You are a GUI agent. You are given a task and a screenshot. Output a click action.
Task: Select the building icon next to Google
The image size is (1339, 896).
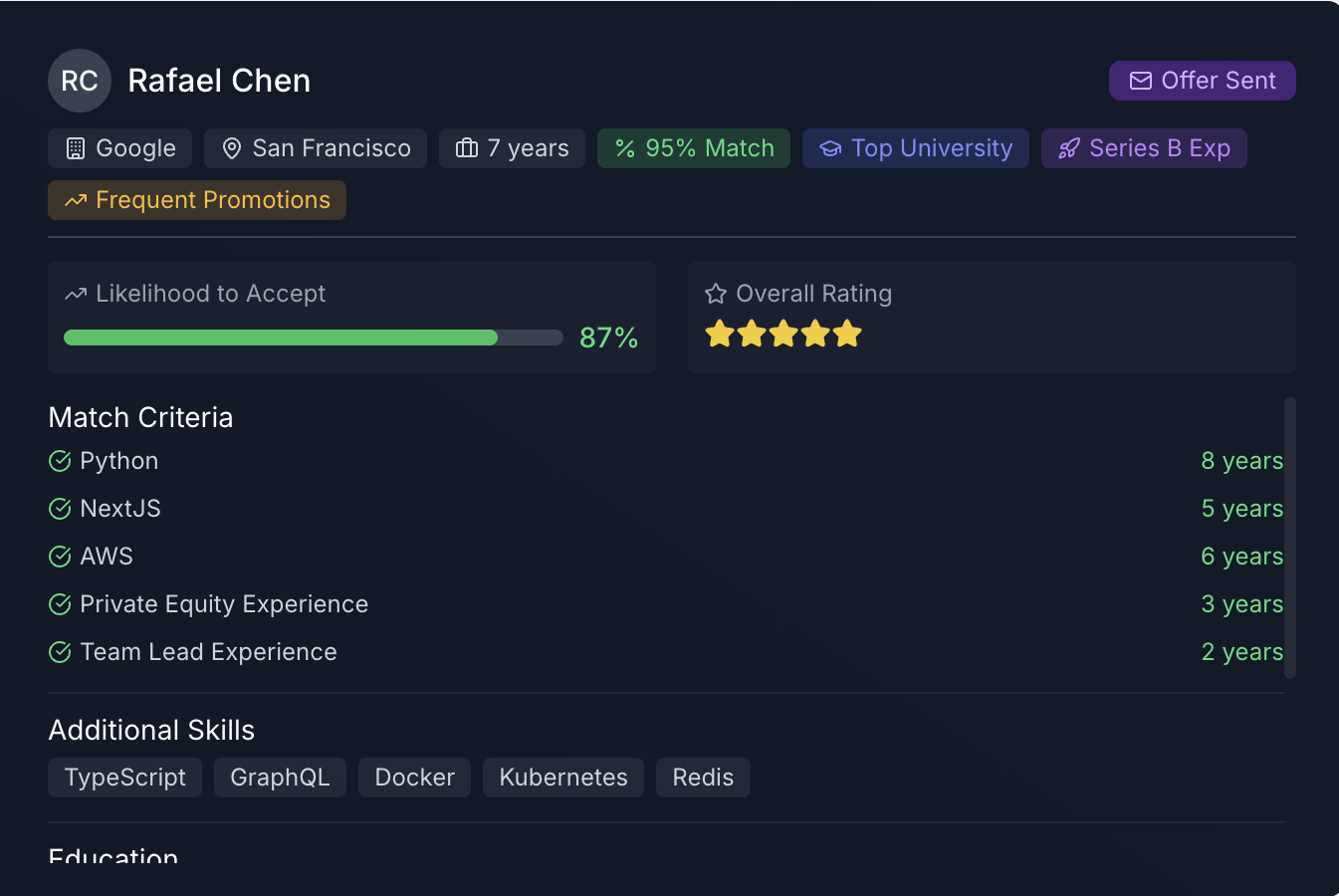tap(78, 147)
